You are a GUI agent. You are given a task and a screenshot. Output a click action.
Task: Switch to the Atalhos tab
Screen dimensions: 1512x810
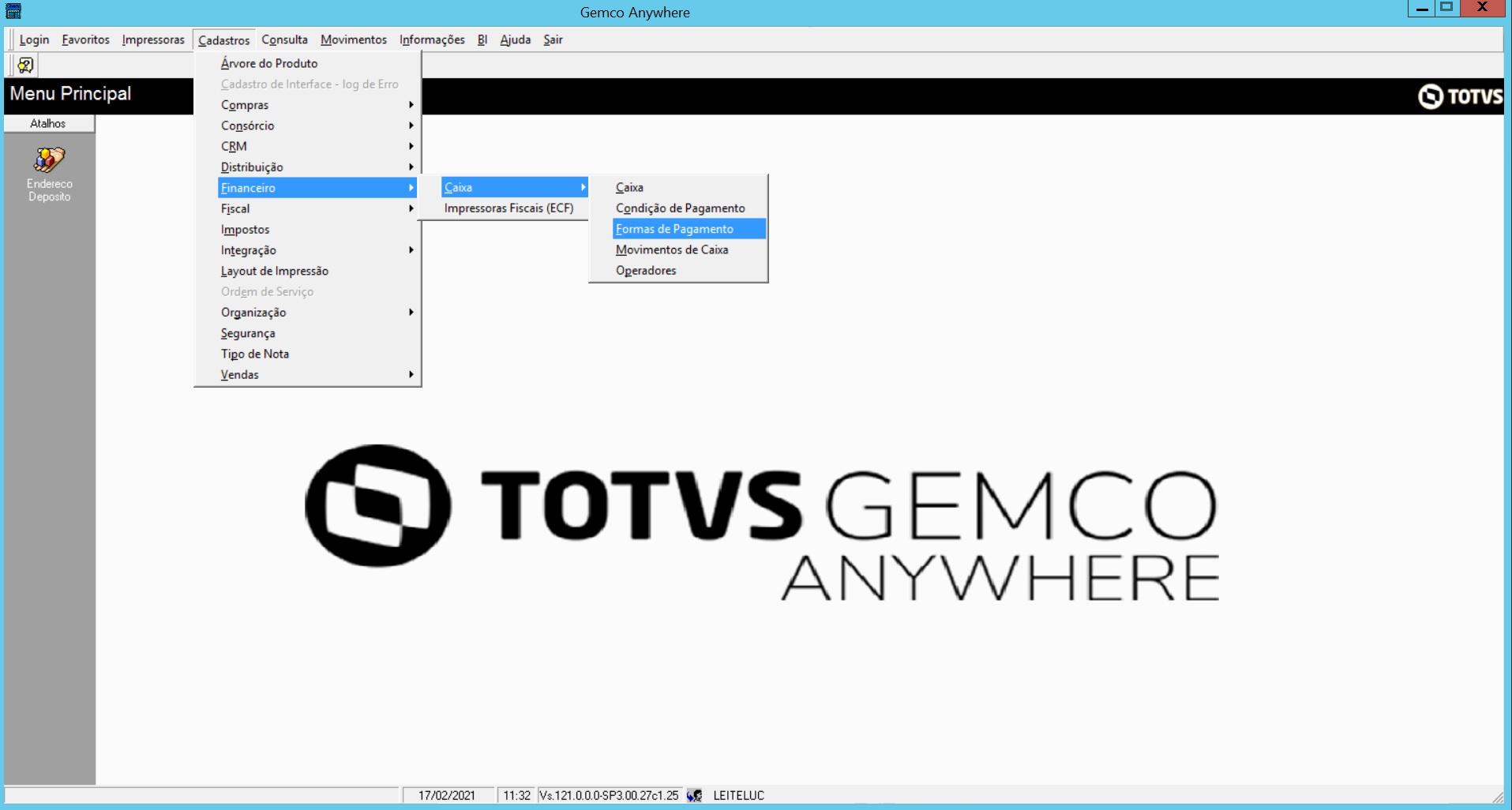[x=48, y=123]
